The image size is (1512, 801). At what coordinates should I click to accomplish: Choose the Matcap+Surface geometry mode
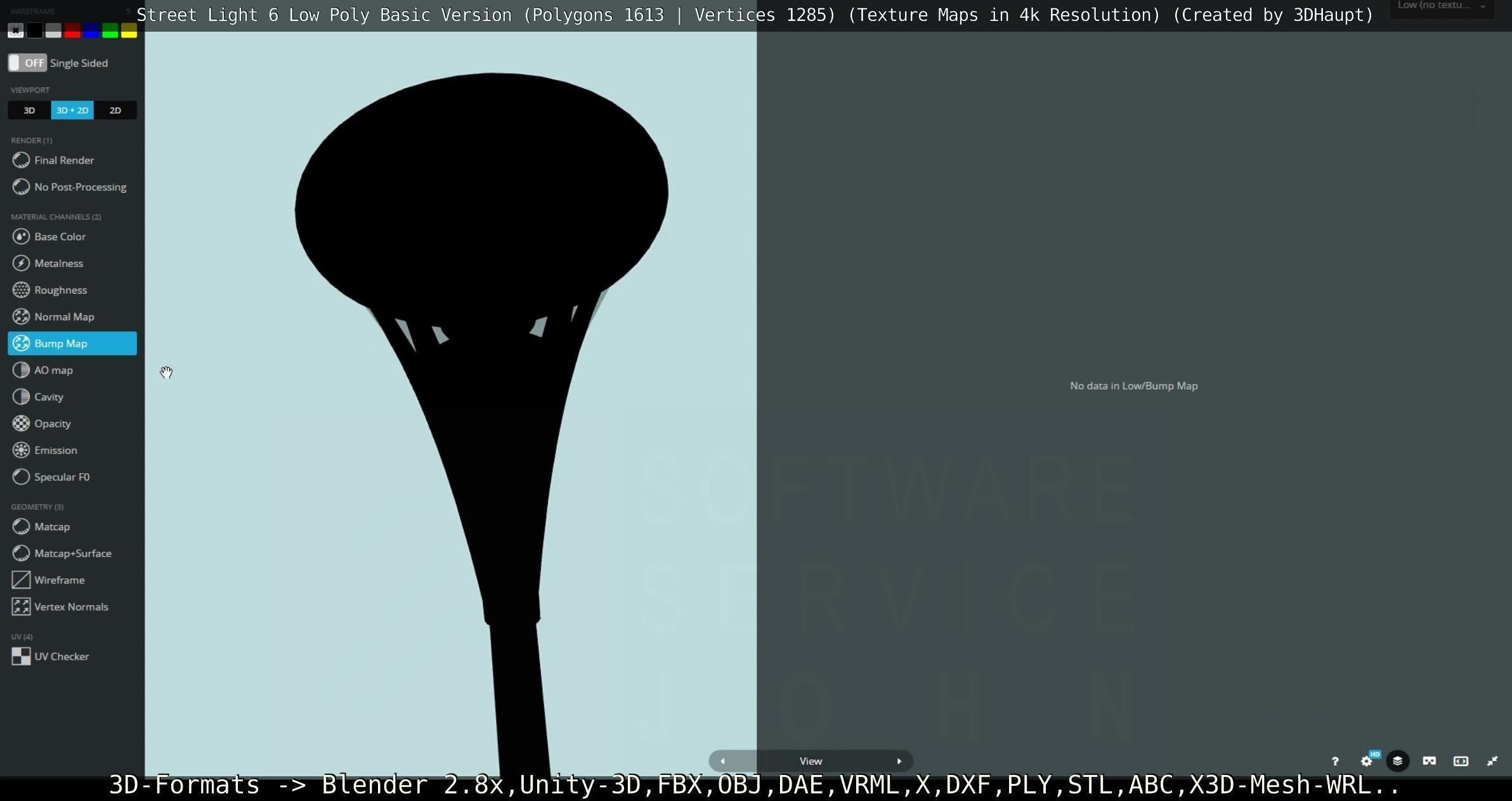pyautogui.click(x=73, y=554)
